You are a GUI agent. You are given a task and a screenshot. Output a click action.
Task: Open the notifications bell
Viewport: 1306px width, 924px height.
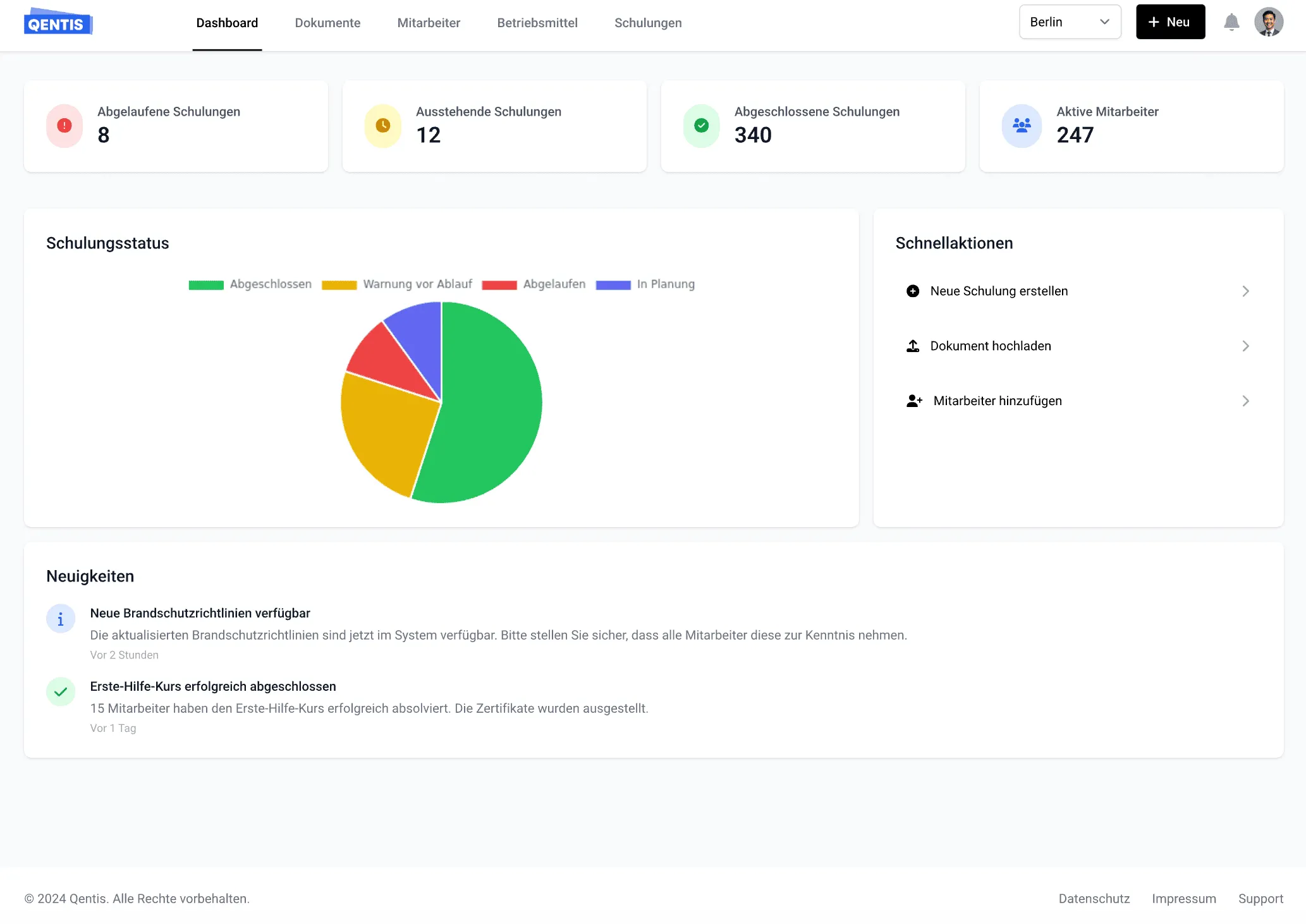click(1231, 22)
